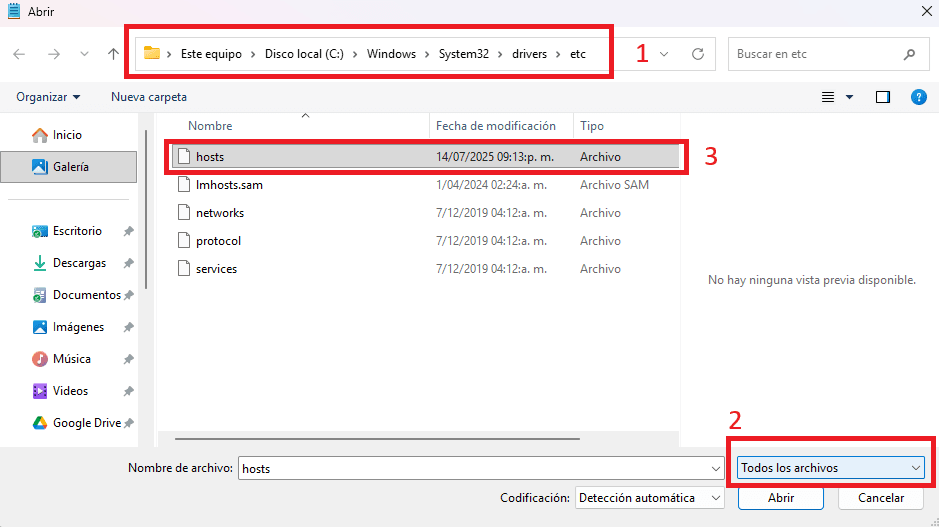Open Google Drive in the sidebar
Image resolution: width=939 pixels, height=527 pixels.
click(86, 423)
